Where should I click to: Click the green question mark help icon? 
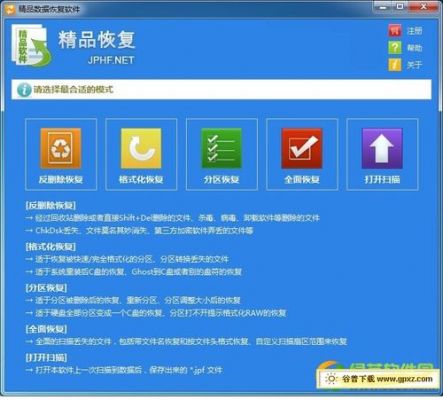point(395,48)
